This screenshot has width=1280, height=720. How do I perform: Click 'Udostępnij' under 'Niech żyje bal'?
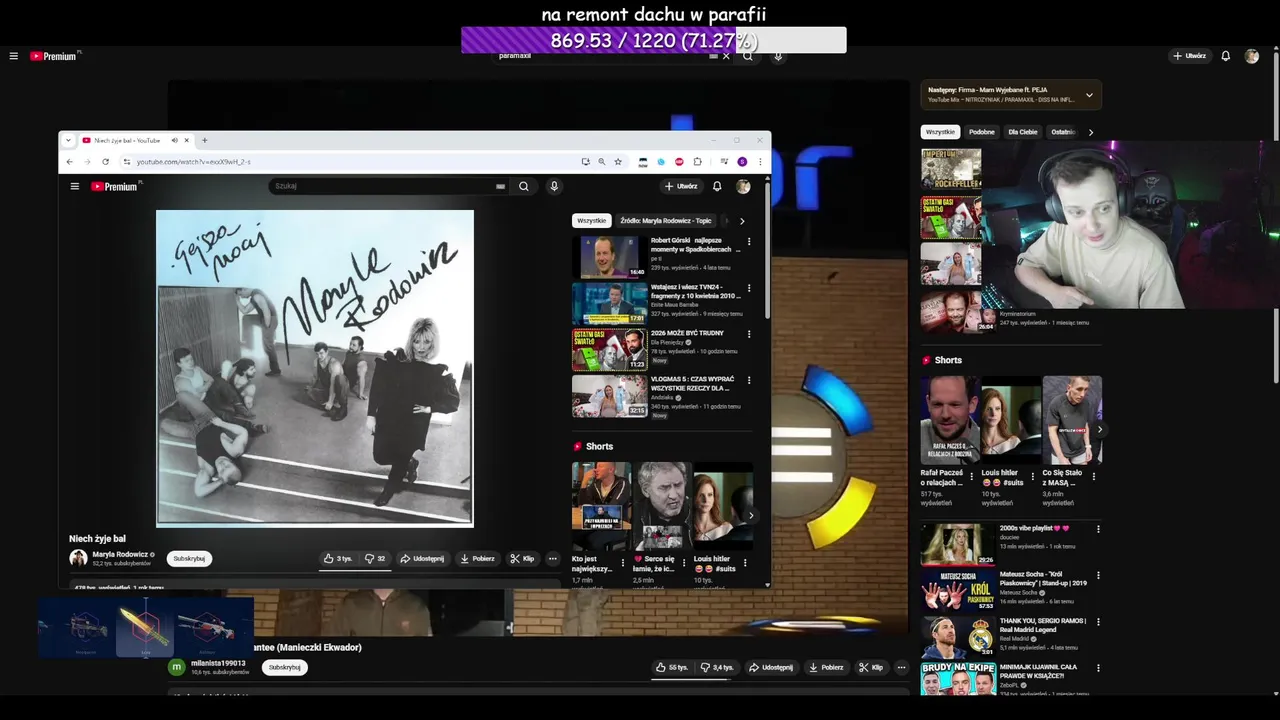point(422,559)
